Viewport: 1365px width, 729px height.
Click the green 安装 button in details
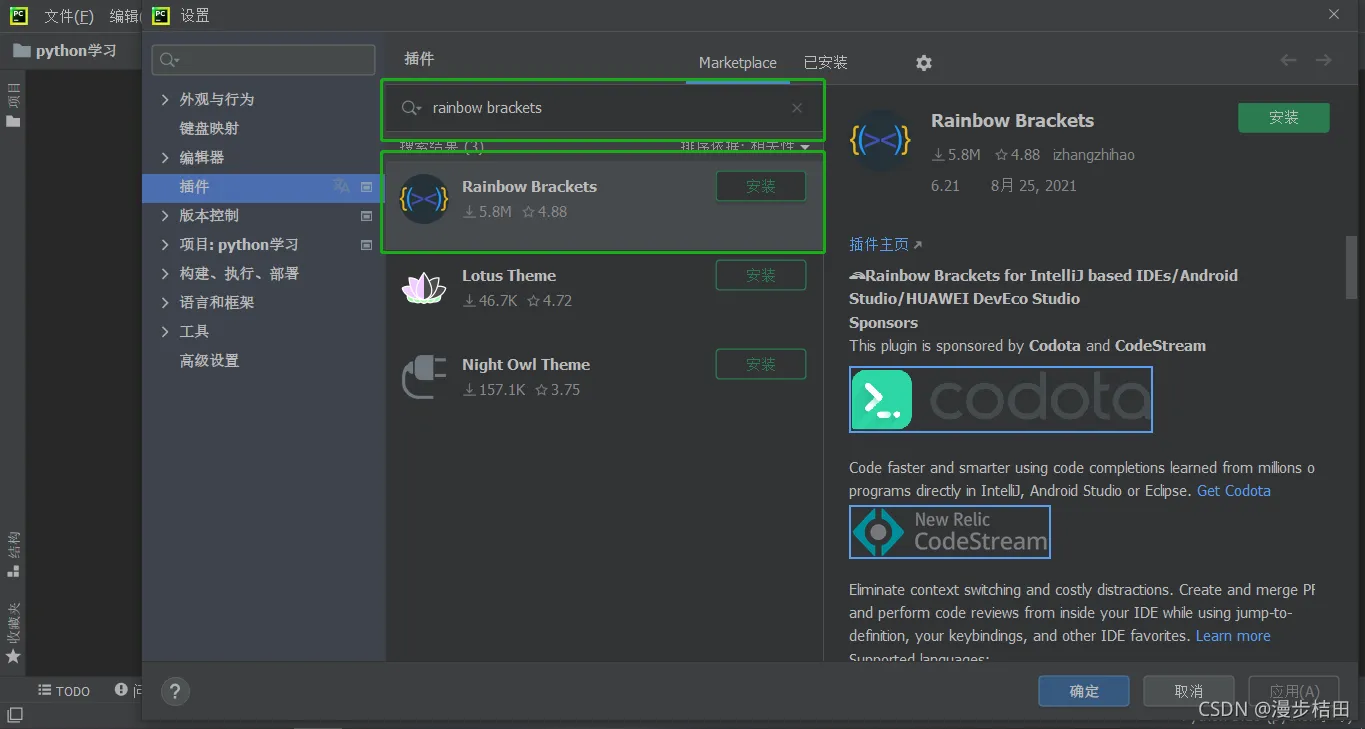click(x=1284, y=118)
